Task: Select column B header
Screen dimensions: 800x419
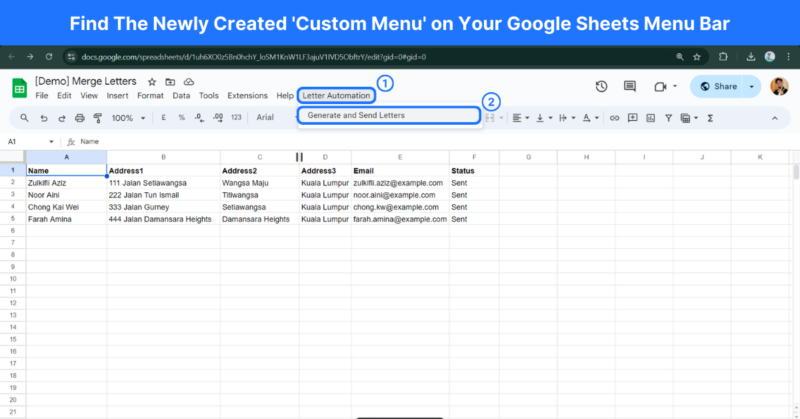Action: click(x=163, y=157)
